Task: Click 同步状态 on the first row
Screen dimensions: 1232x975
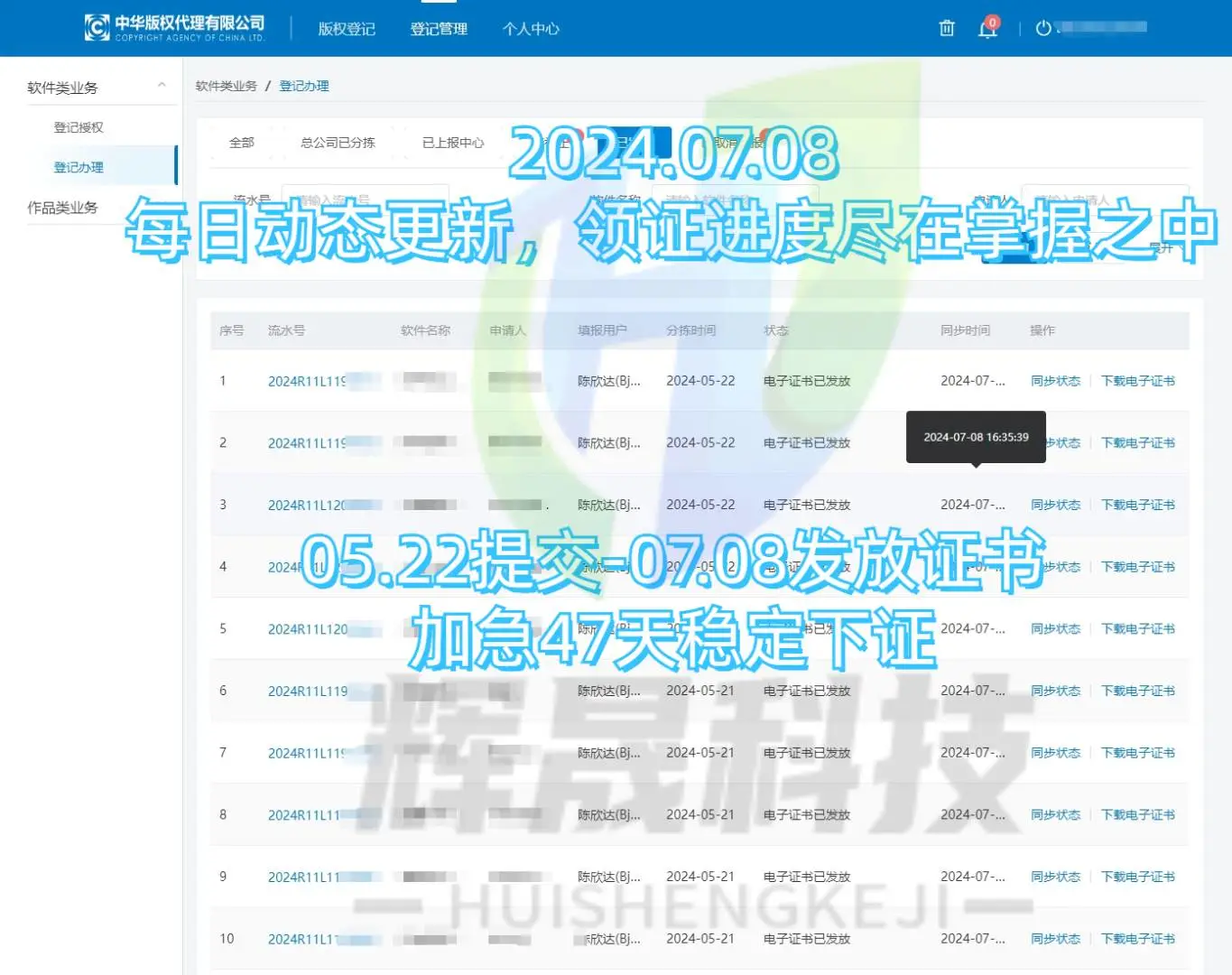Action: (1055, 380)
